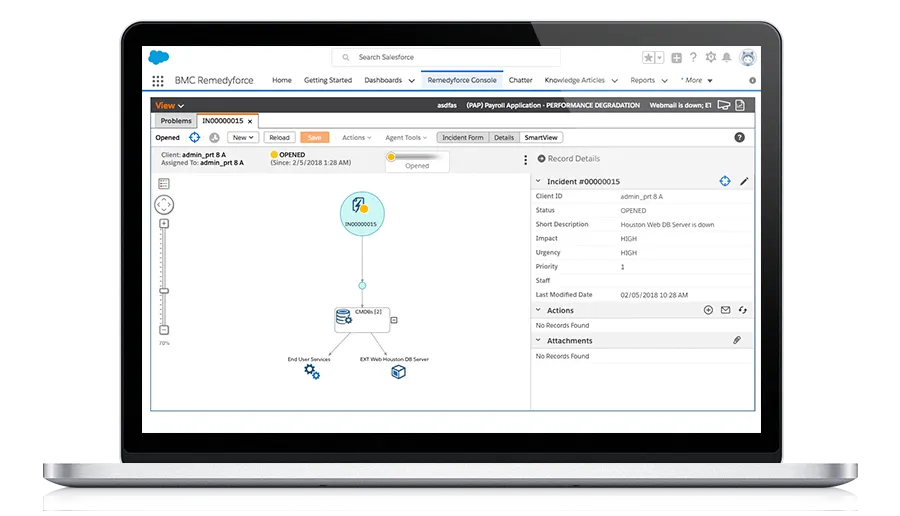Add an attachment with paperclip icon
Image resolution: width=900 pixels, height=516 pixels.
tap(737, 340)
